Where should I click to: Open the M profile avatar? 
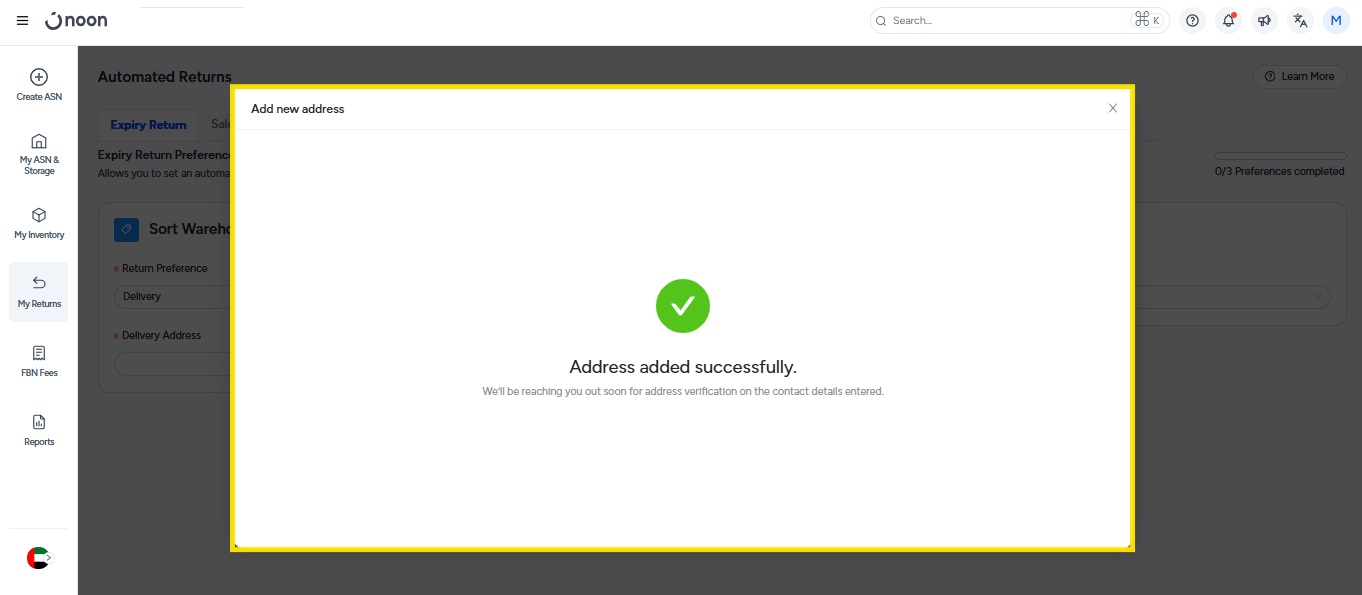point(1336,20)
